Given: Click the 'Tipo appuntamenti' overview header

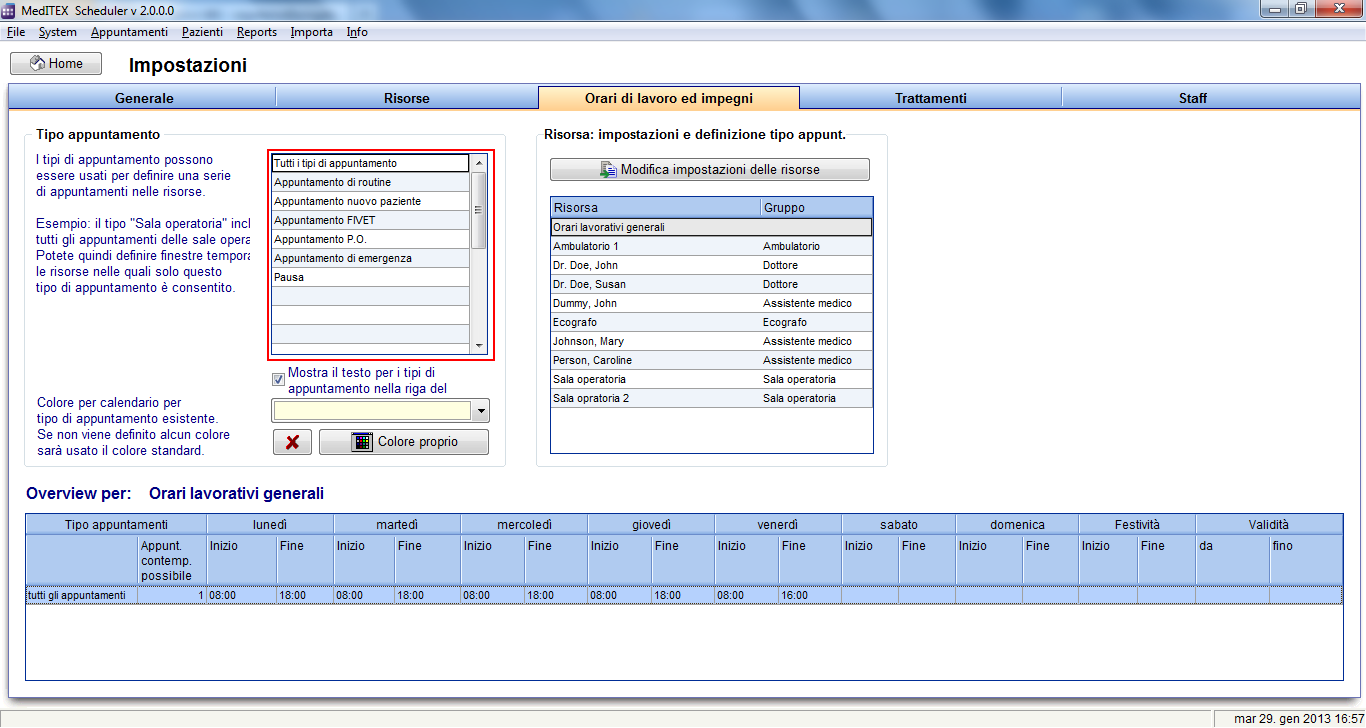Looking at the screenshot, I should [116, 524].
